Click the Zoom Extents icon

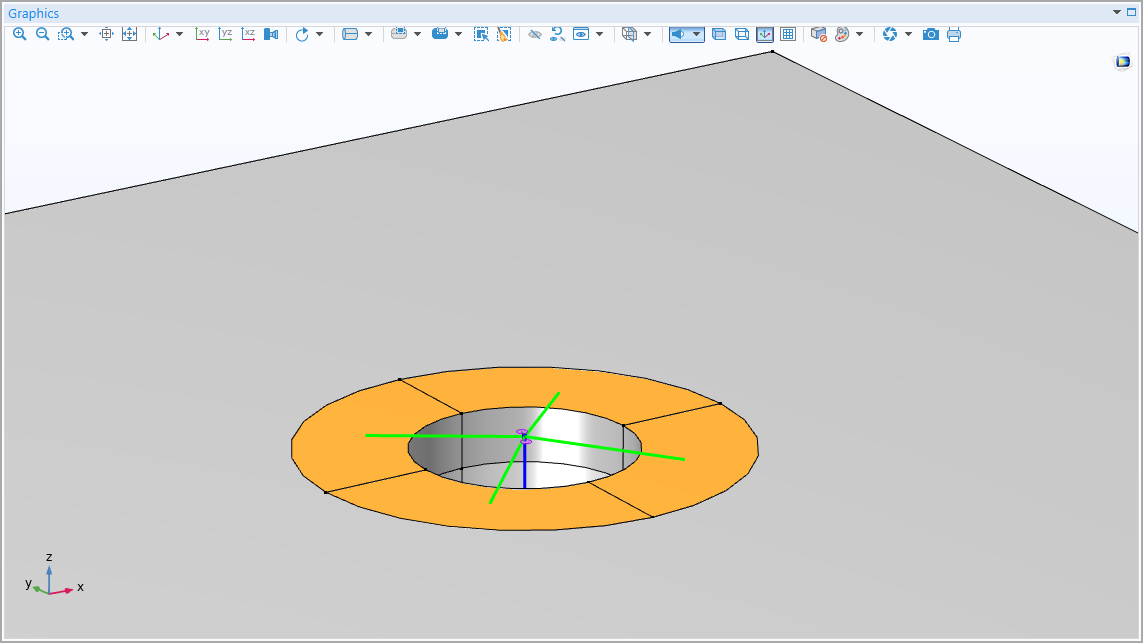click(129, 34)
